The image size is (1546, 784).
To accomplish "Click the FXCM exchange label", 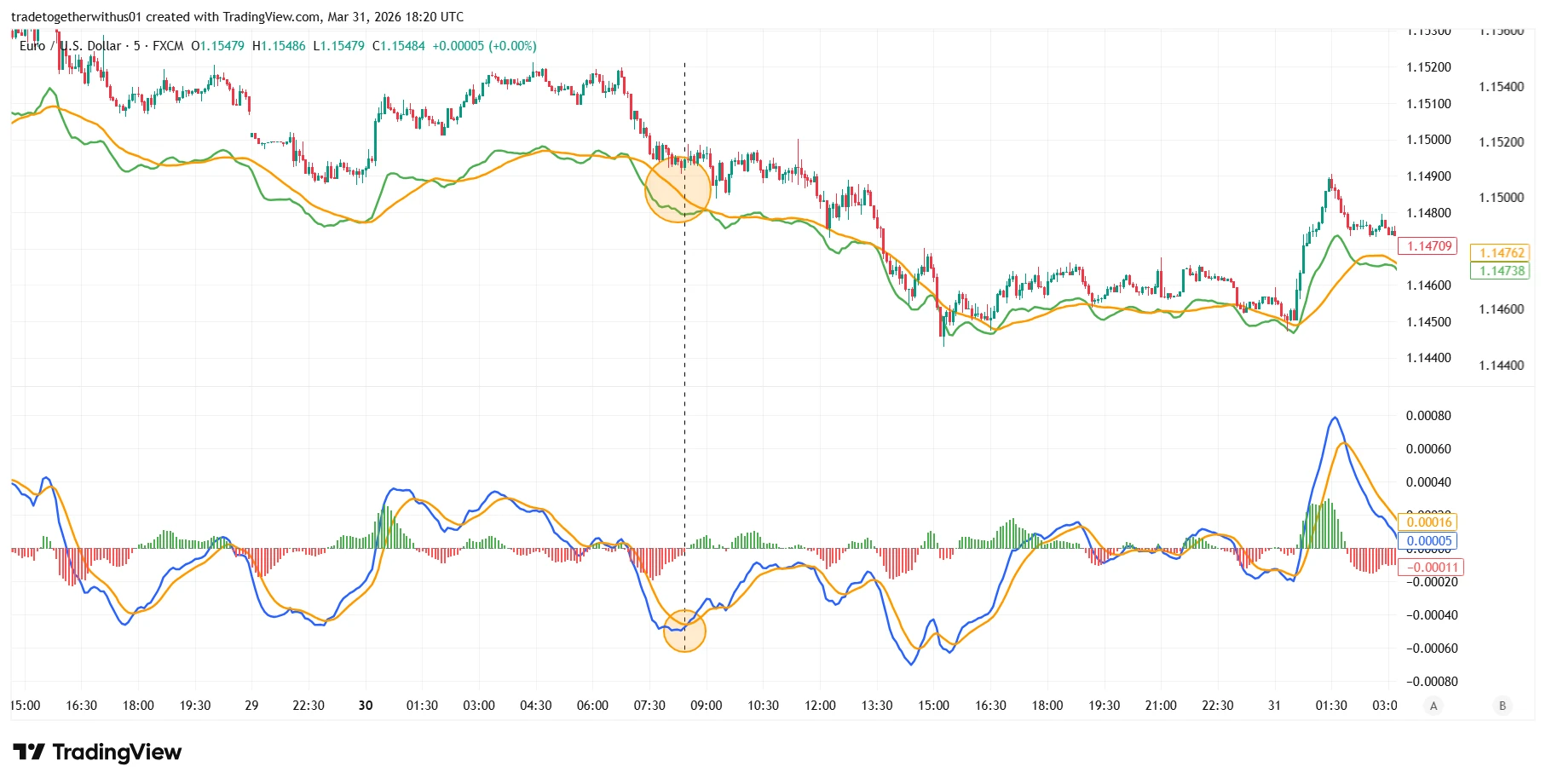I will [167, 46].
